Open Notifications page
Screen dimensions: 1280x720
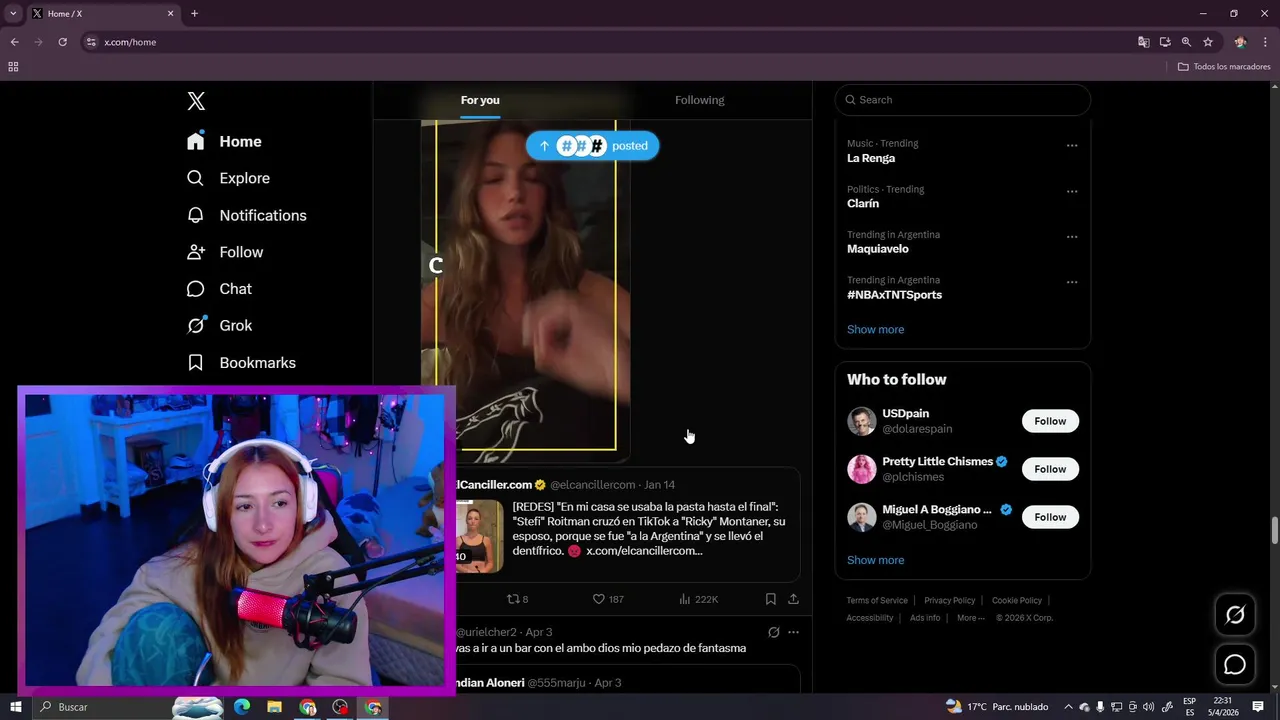click(246, 215)
